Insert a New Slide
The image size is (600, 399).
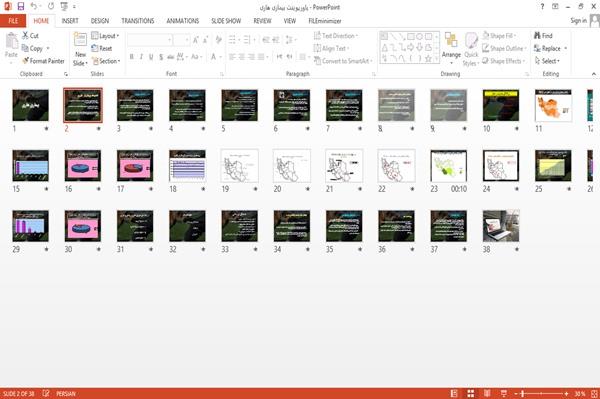pos(80,49)
